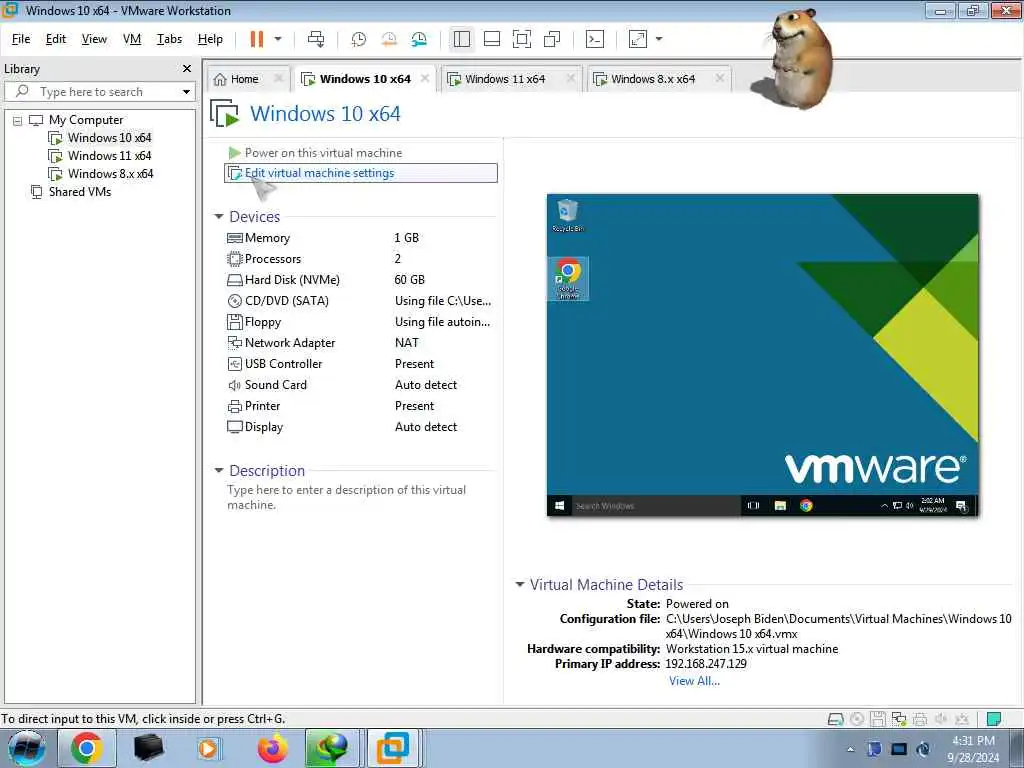This screenshot has height=768, width=1024.
Task: Click the stretch guest display icon
Action: 637,39
